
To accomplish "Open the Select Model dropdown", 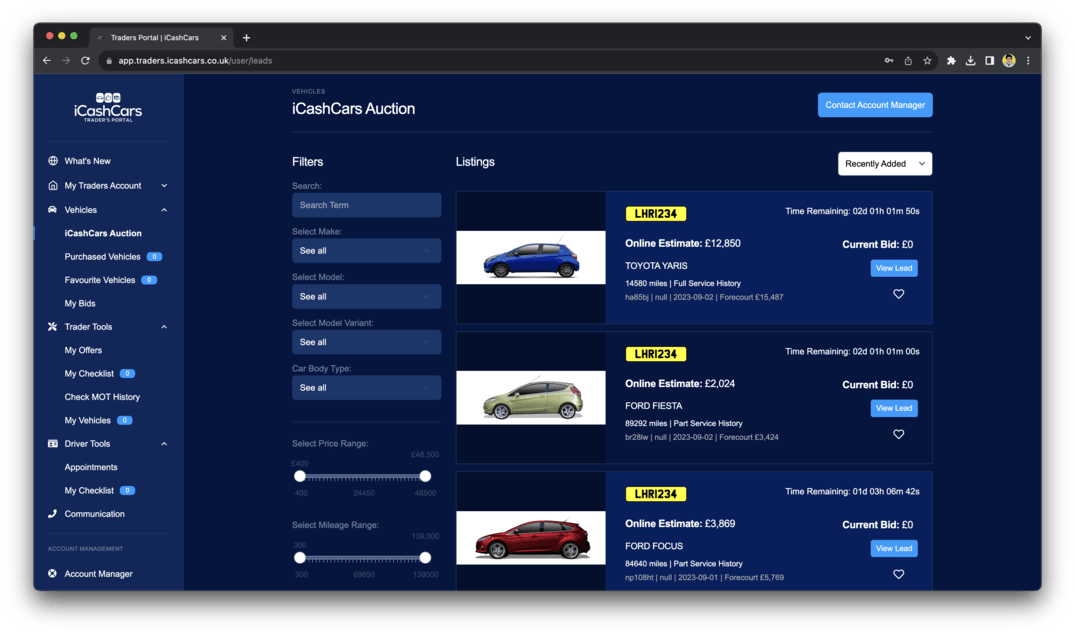I will pos(366,297).
